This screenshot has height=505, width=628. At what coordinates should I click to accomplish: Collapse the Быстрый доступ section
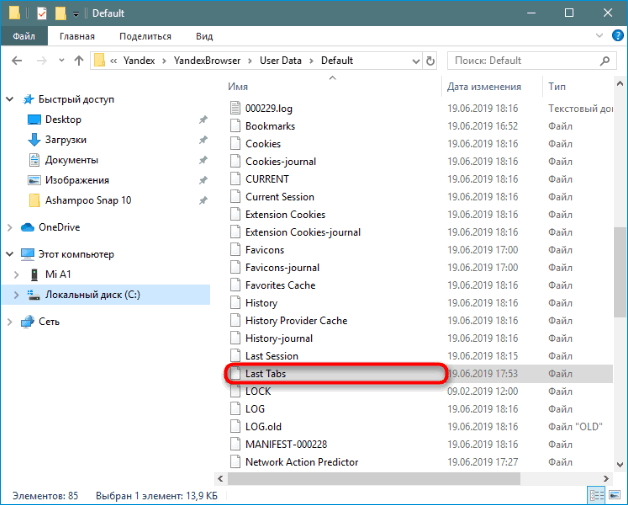tap(10, 100)
